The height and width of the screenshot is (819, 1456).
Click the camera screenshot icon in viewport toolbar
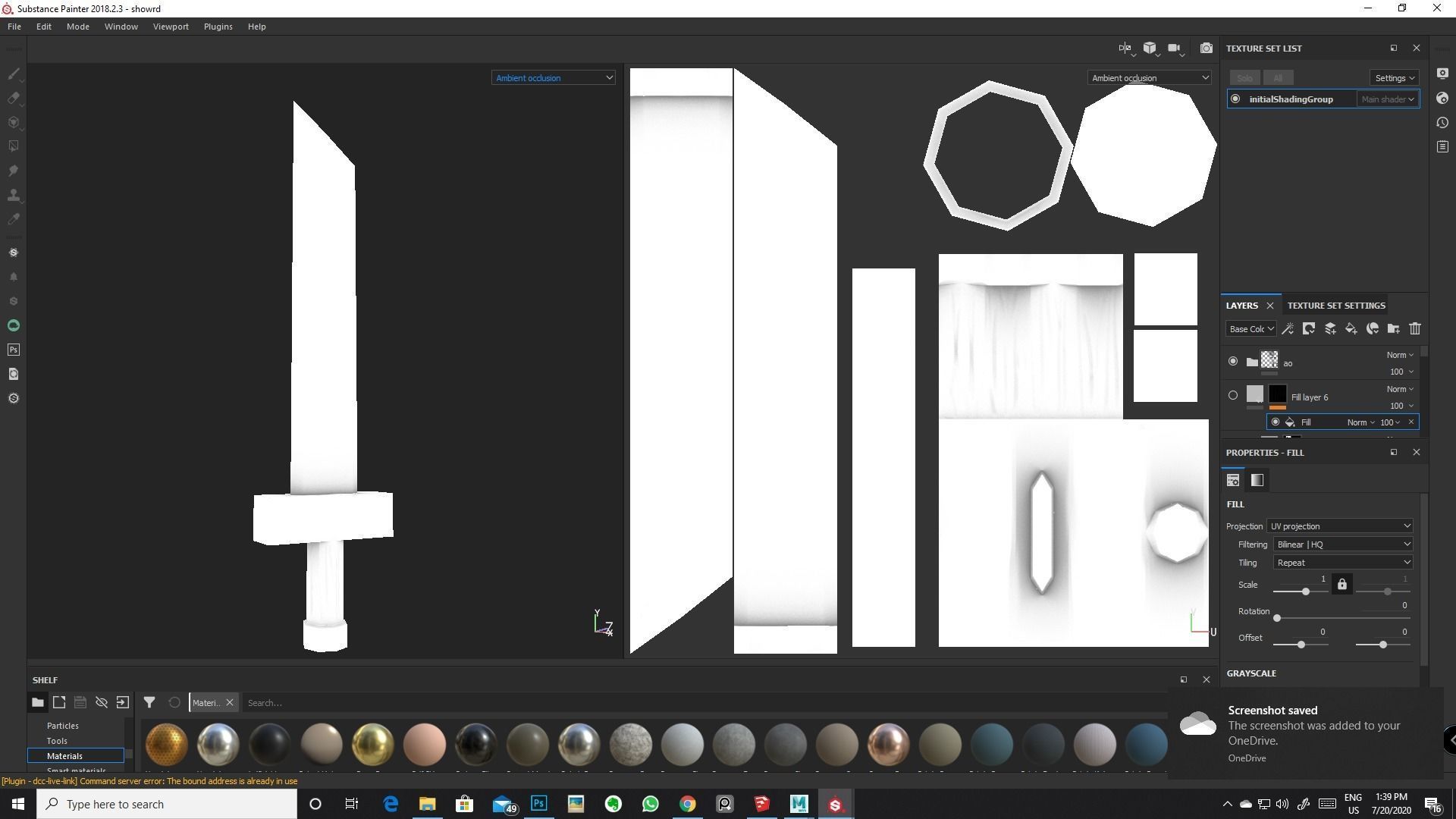[x=1206, y=49]
